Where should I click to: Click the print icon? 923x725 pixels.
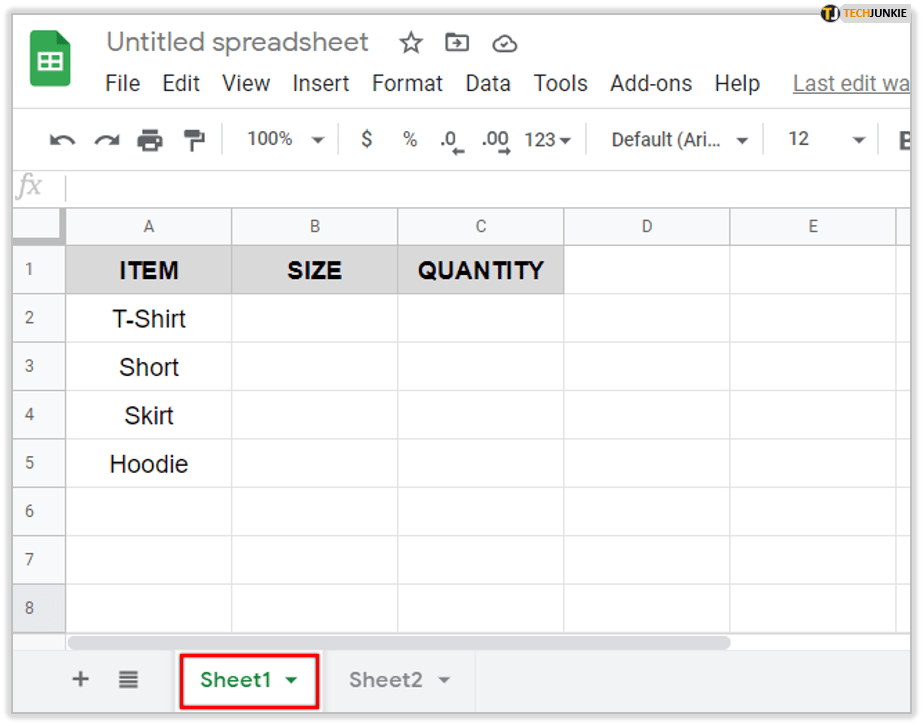(150, 140)
